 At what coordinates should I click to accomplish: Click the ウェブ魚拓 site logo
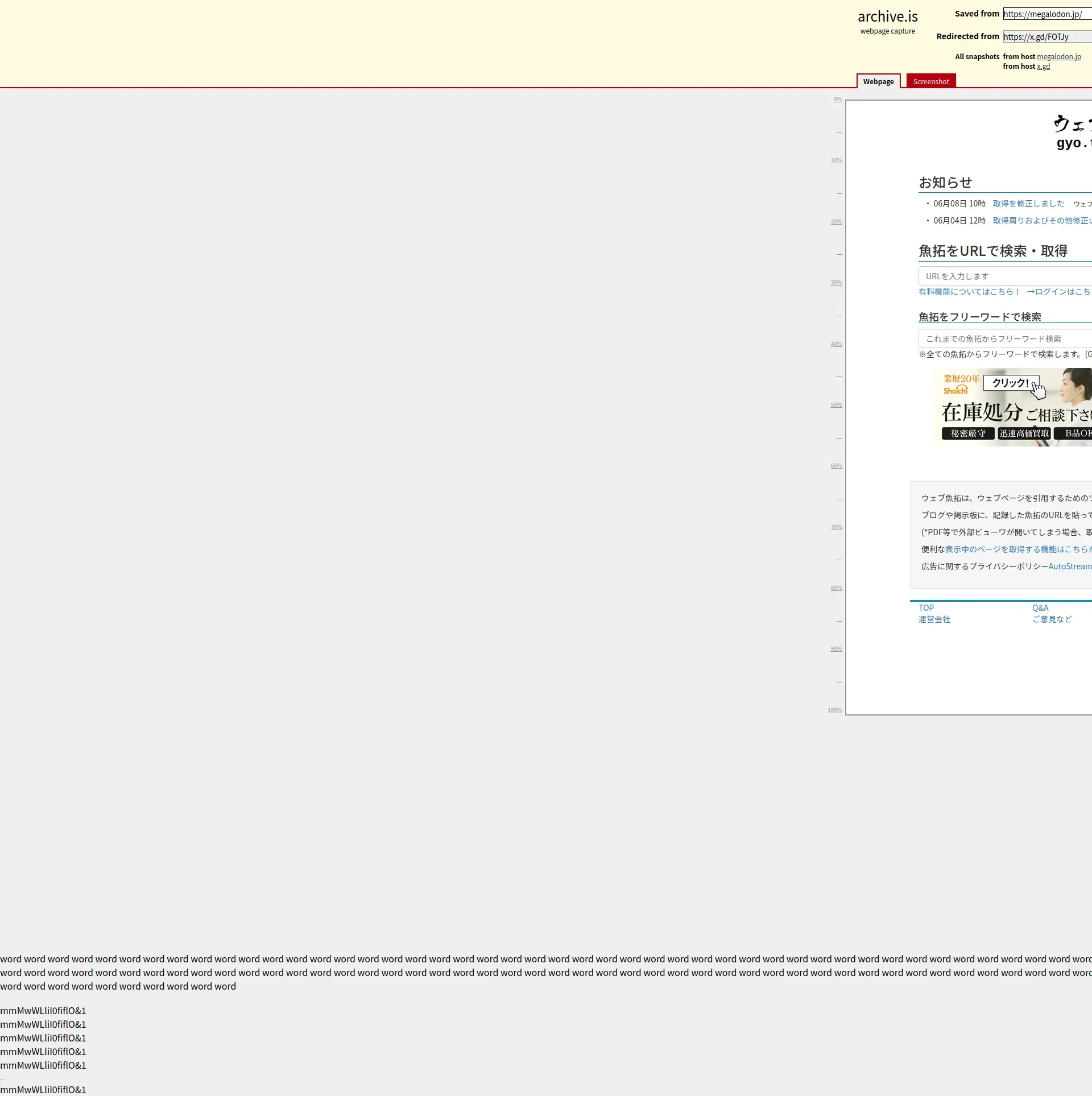coord(1073,132)
